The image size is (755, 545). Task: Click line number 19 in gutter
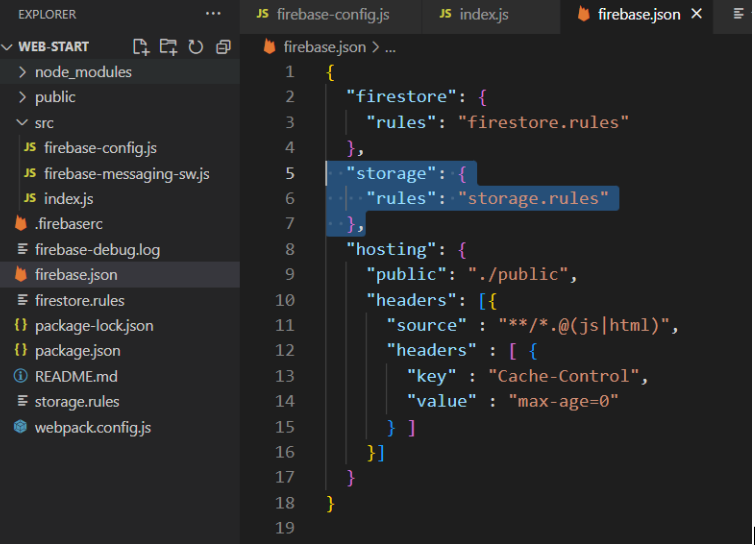coord(285,528)
